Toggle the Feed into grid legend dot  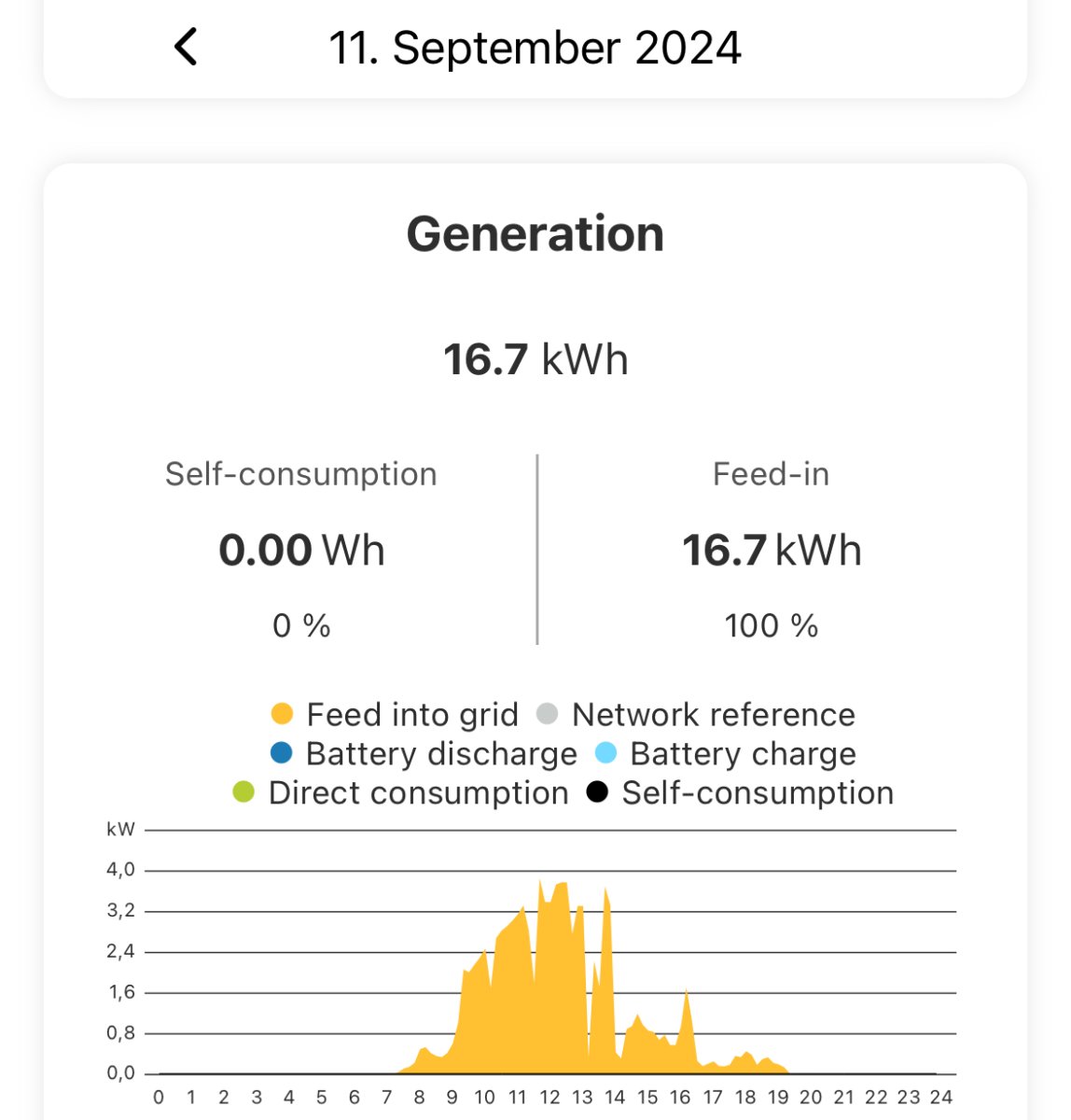tap(282, 715)
